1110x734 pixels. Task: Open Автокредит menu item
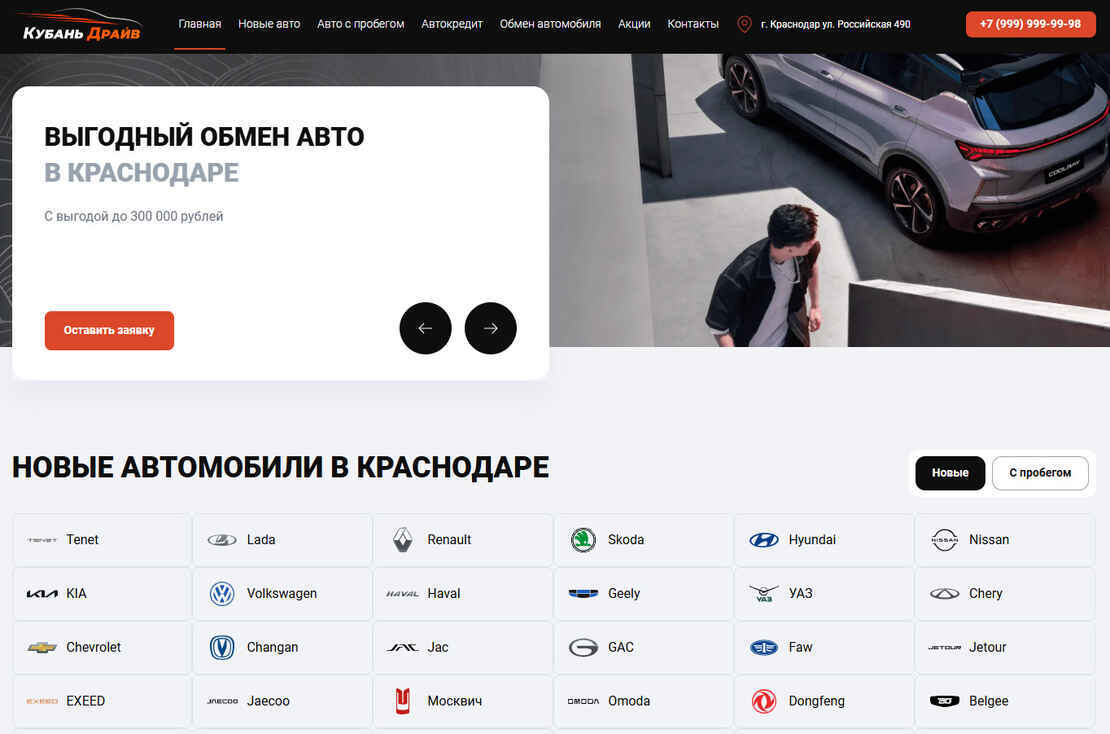(452, 24)
